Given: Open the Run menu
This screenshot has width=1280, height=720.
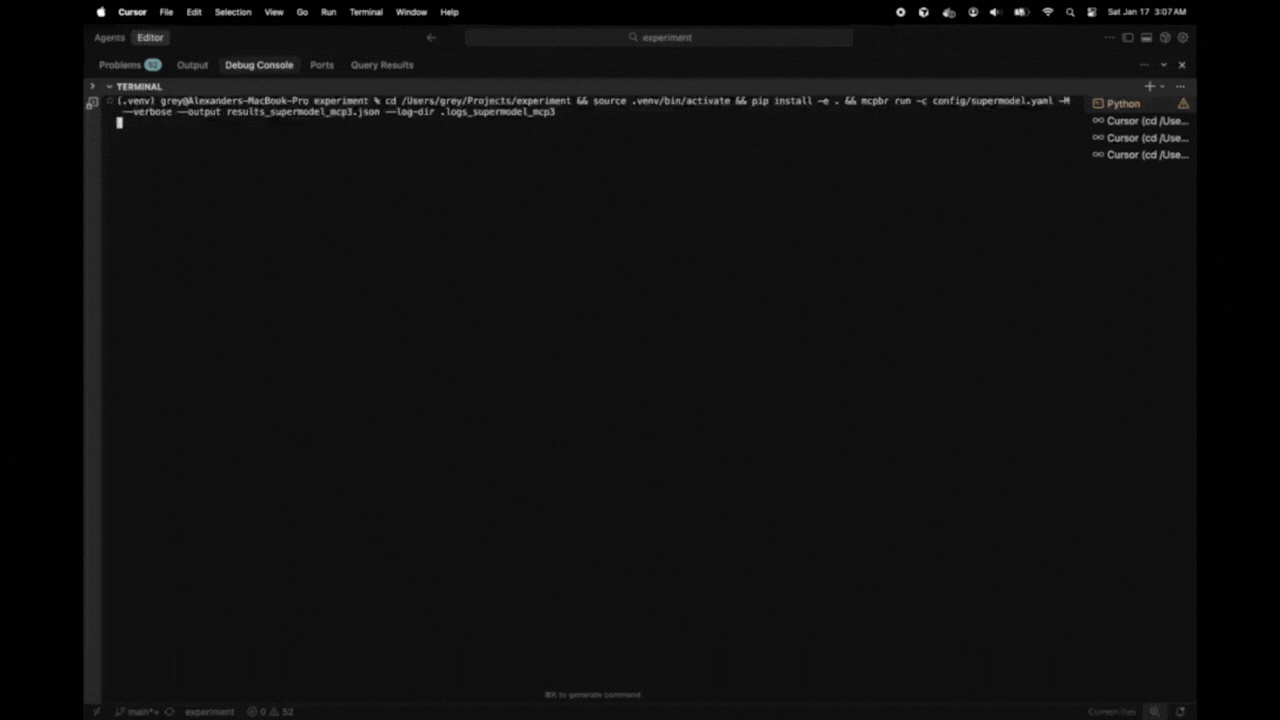Looking at the screenshot, I should [328, 12].
